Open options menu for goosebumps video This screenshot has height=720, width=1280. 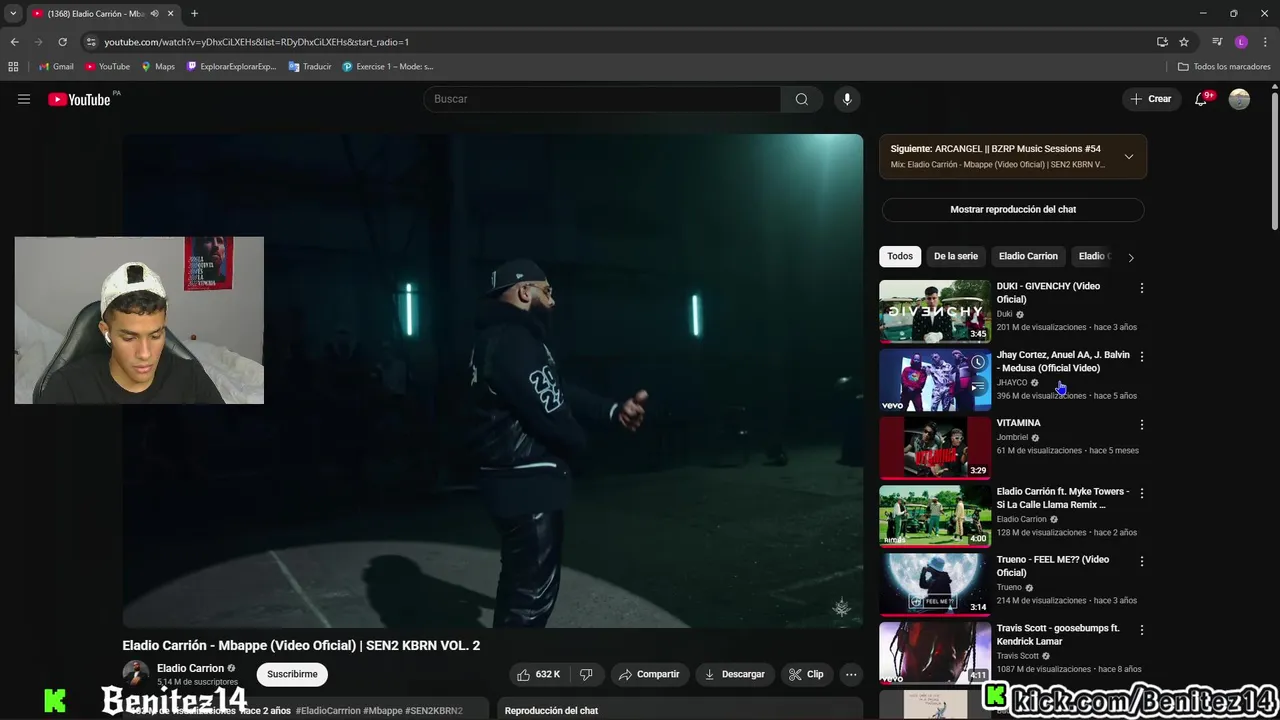[x=1141, y=630]
